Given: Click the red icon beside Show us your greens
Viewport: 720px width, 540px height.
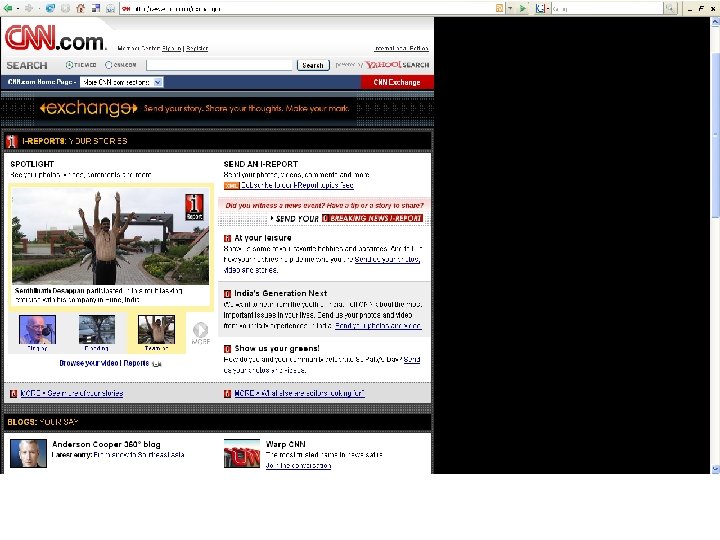Looking at the screenshot, I should (227, 349).
